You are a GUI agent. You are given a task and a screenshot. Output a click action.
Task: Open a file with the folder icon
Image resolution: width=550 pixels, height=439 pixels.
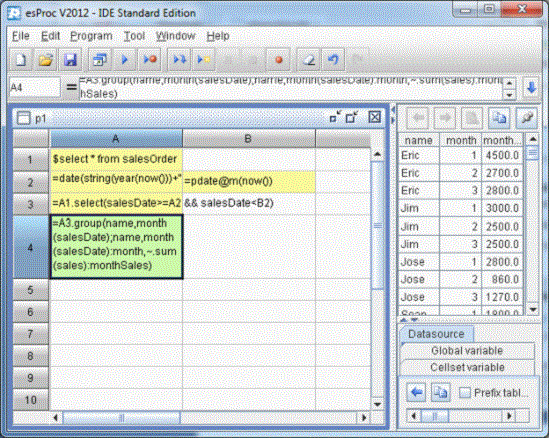45,60
